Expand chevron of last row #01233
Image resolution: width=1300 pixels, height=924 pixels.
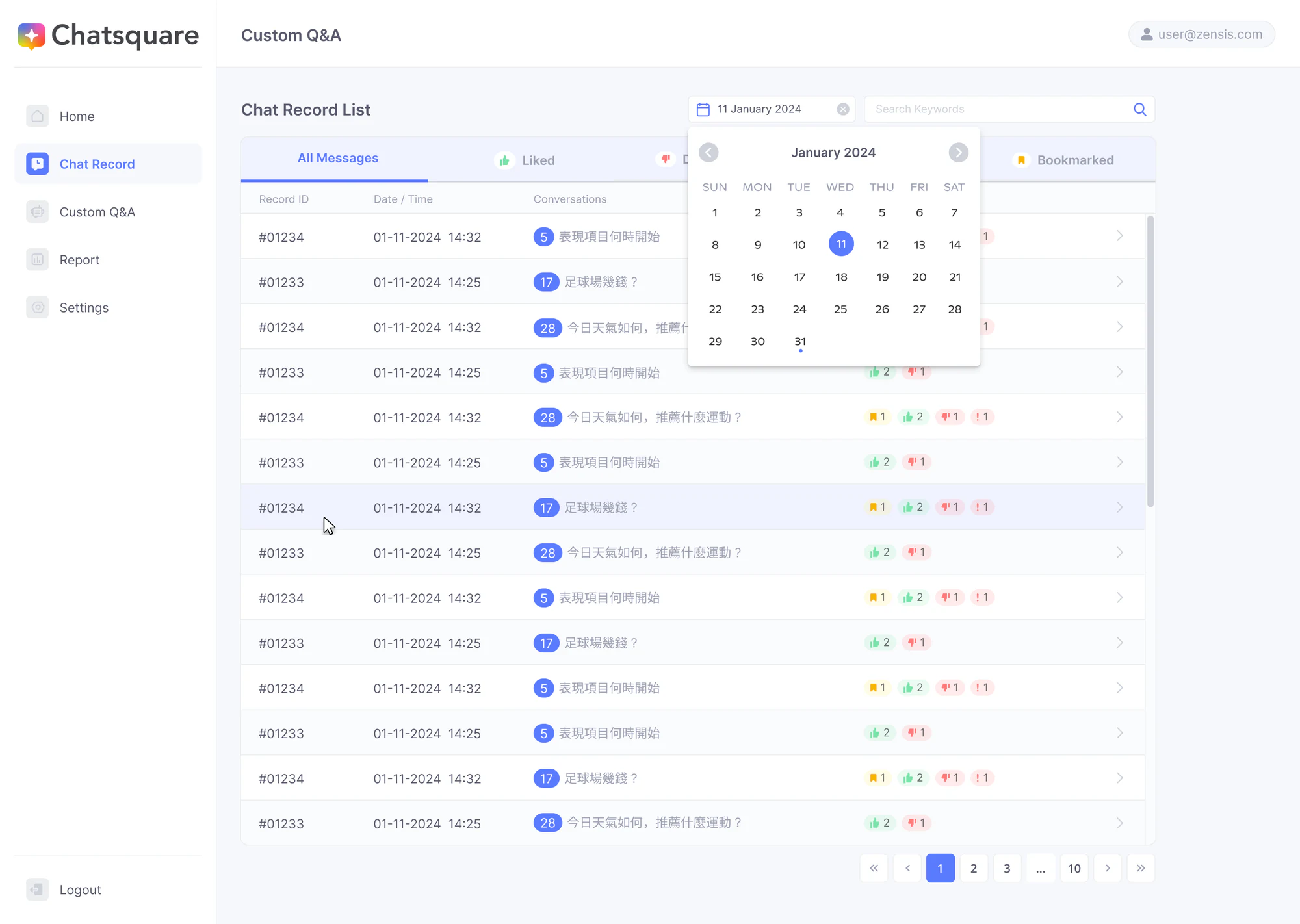(x=1119, y=823)
